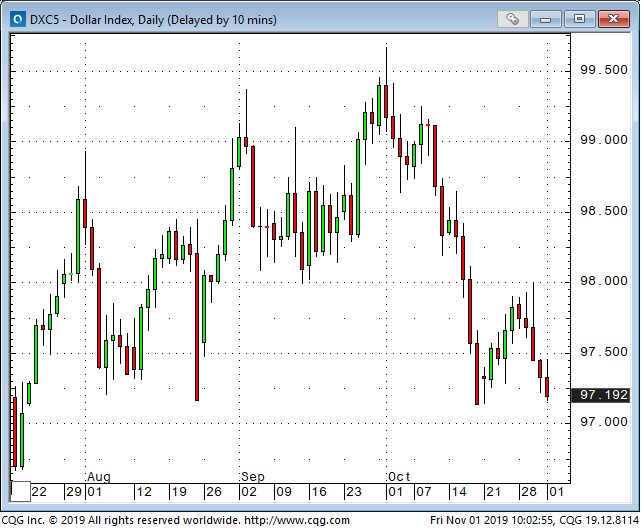Click the current price label 97.192

(x=601, y=395)
